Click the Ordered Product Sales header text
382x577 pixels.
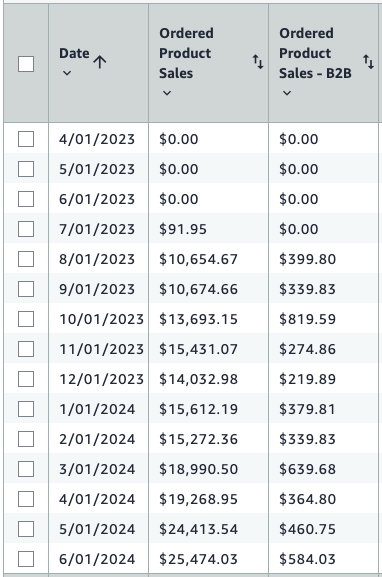click(186, 53)
